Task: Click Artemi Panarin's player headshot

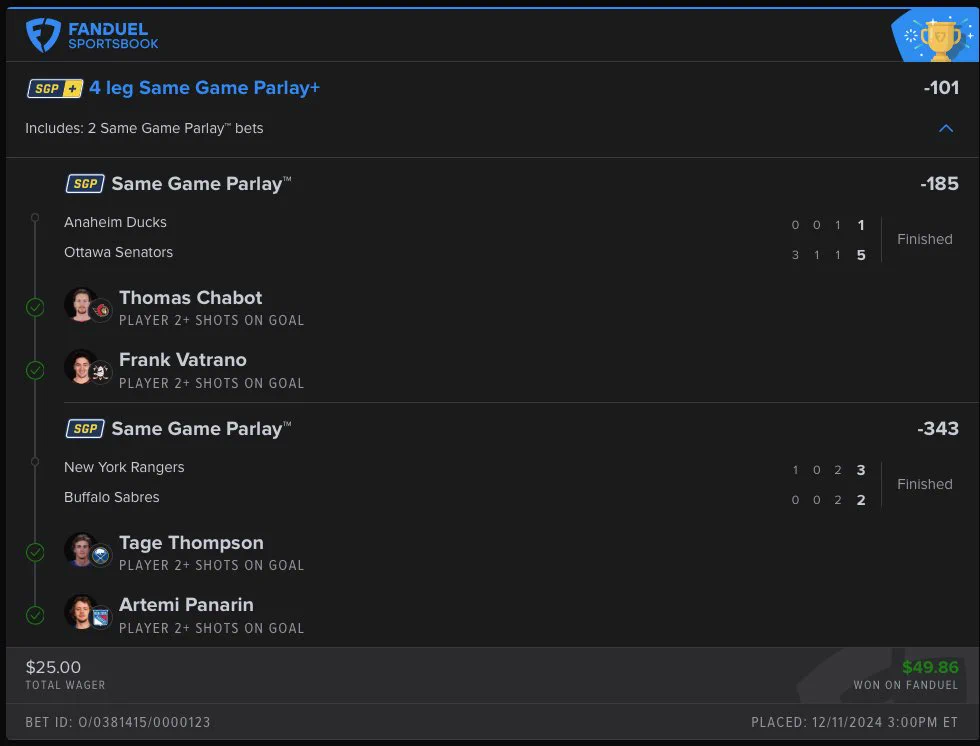Action: point(81,612)
